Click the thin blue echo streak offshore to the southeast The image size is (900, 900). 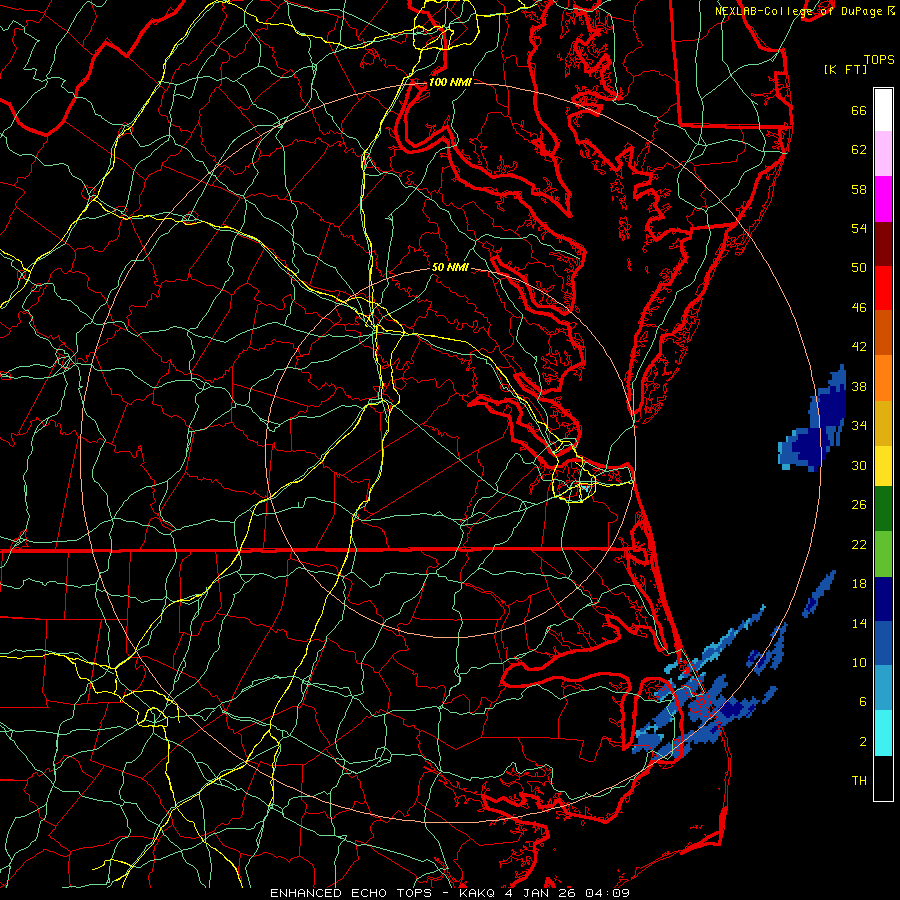click(818, 594)
